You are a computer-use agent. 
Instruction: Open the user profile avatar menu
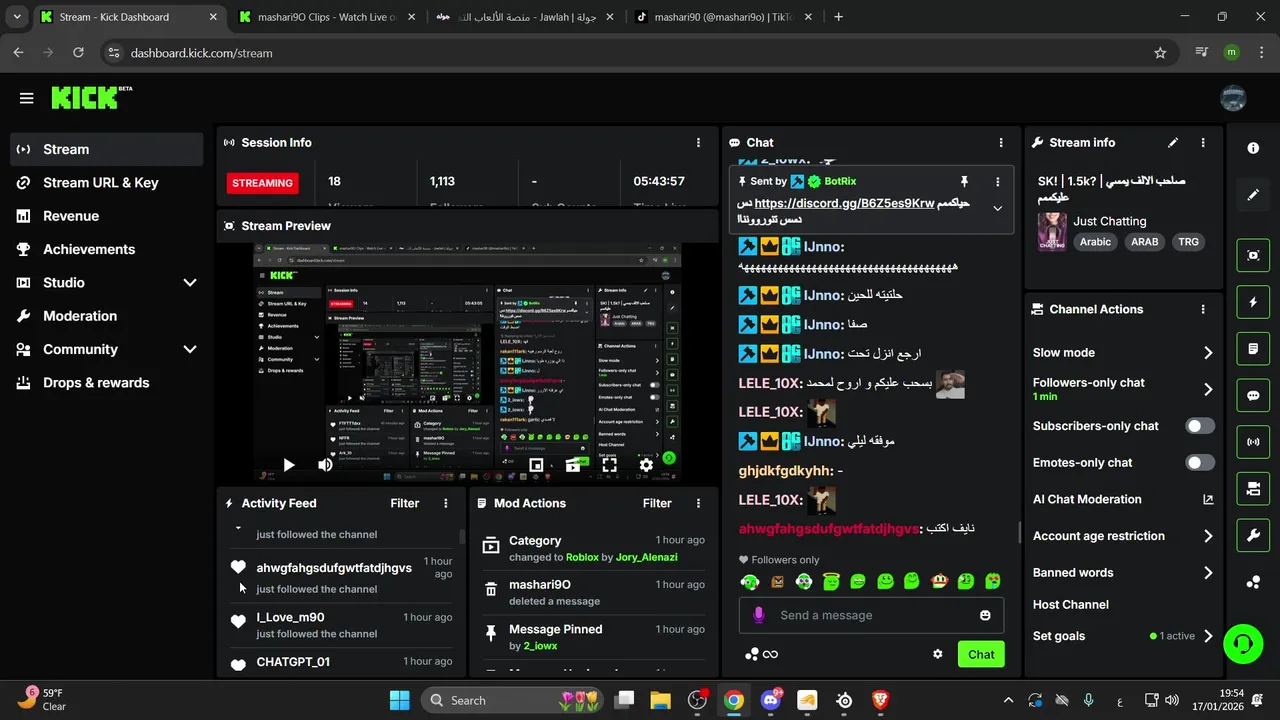tap(1233, 98)
